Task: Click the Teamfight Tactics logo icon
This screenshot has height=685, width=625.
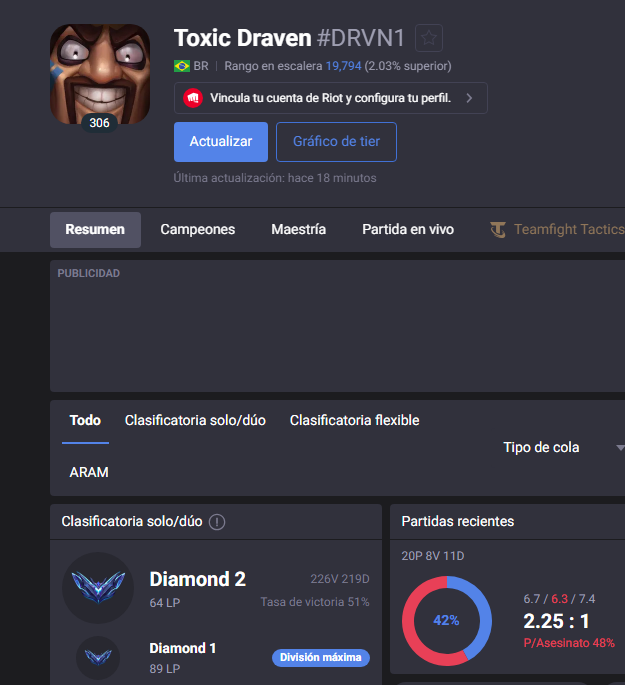Action: [x=498, y=230]
